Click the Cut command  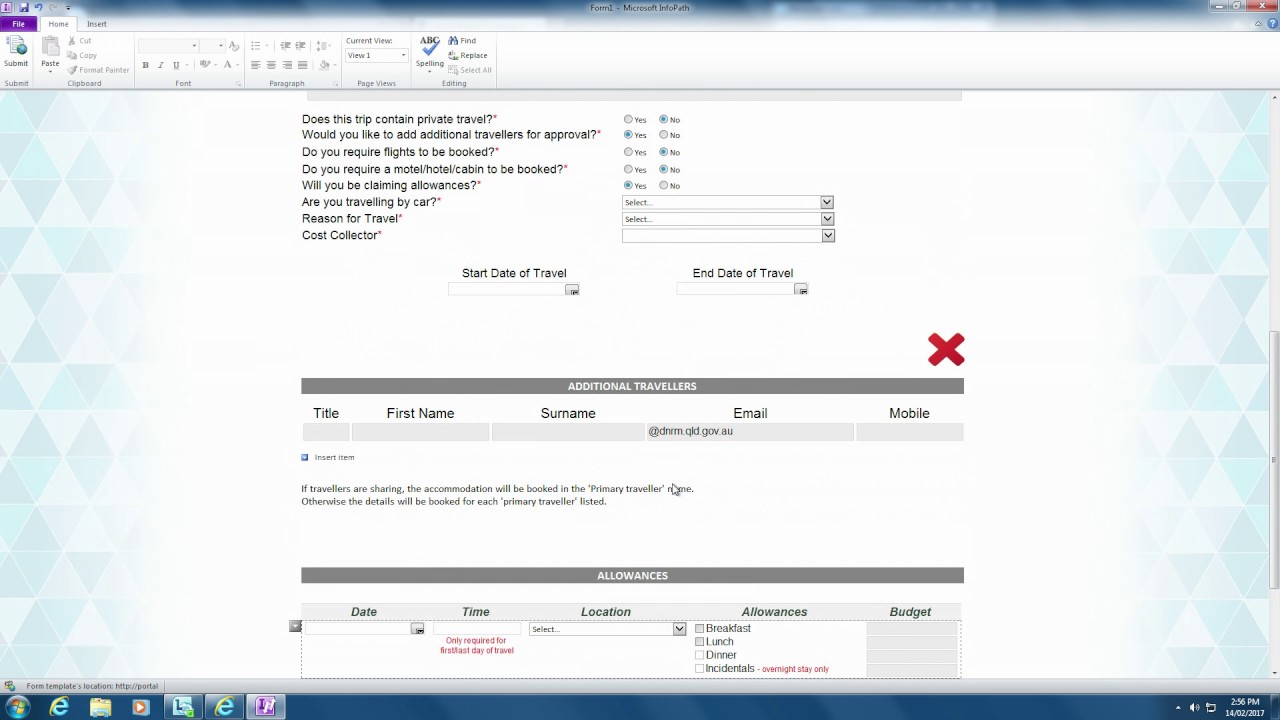coord(80,41)
